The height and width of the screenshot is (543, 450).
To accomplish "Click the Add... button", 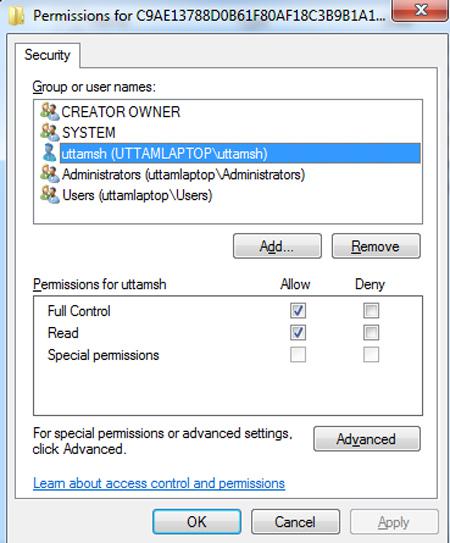I will click(x=277, y=246).
